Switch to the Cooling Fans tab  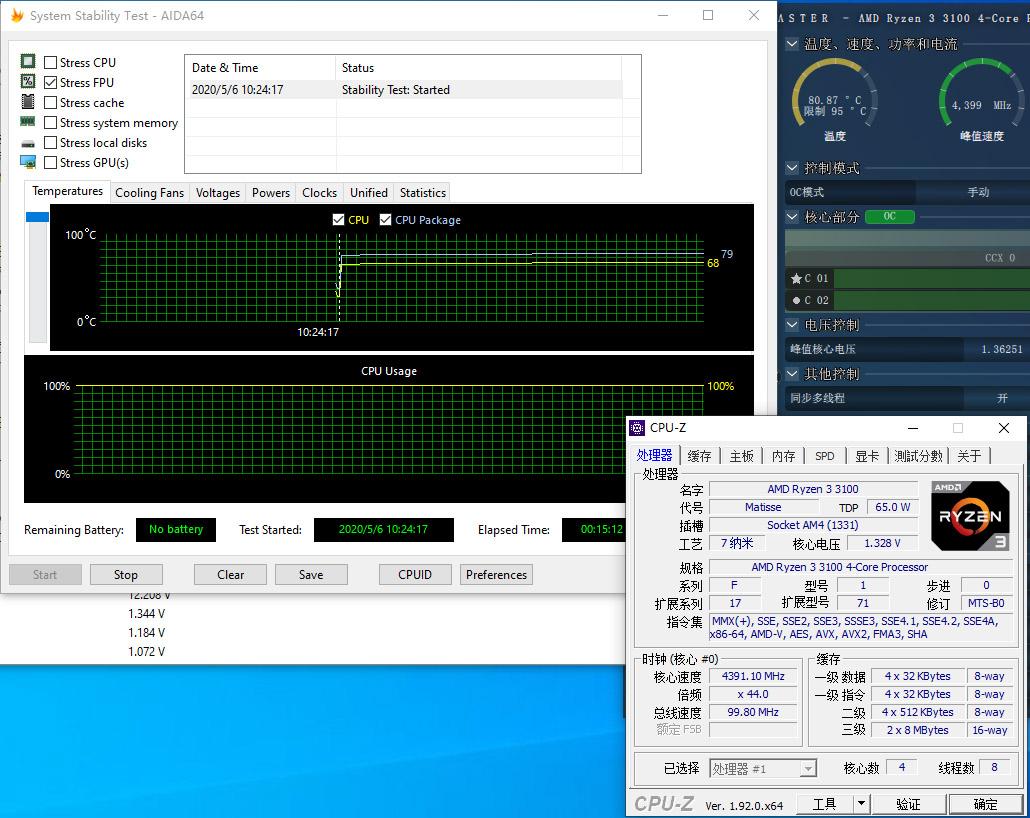click(x=149, y=193)
